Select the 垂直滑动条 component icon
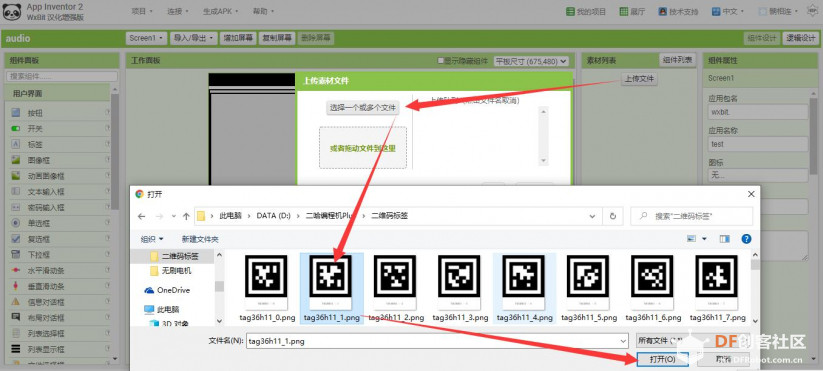This screenshot has height=371, width=823. pos(16,286)
